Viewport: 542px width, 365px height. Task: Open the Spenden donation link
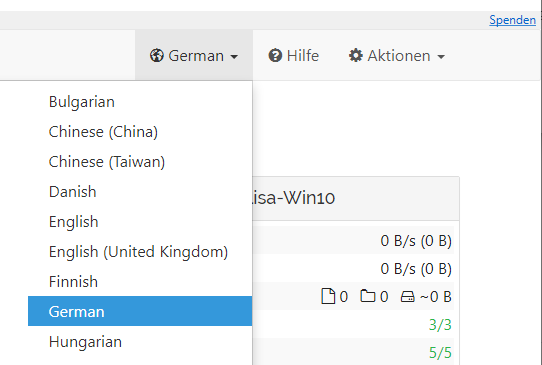coord(512,20)
